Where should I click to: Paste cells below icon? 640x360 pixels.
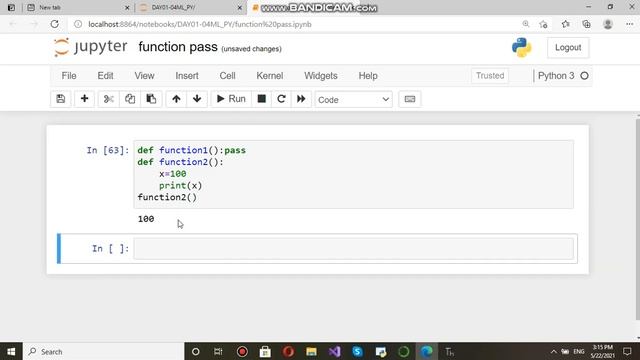151,99
